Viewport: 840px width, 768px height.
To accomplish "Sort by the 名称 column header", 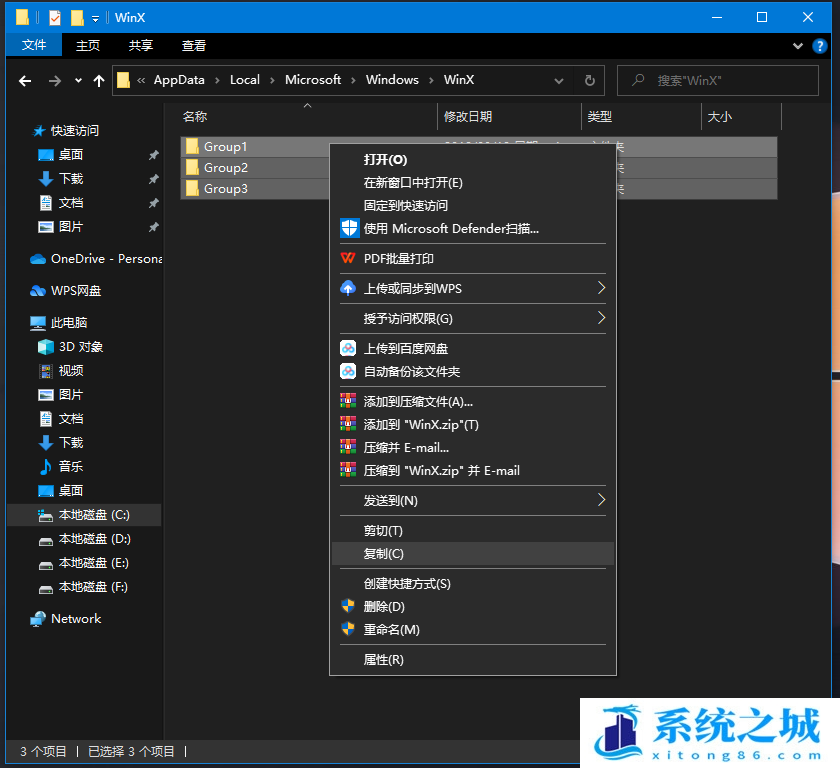I will pyautogui.click(x=309, y=117).
